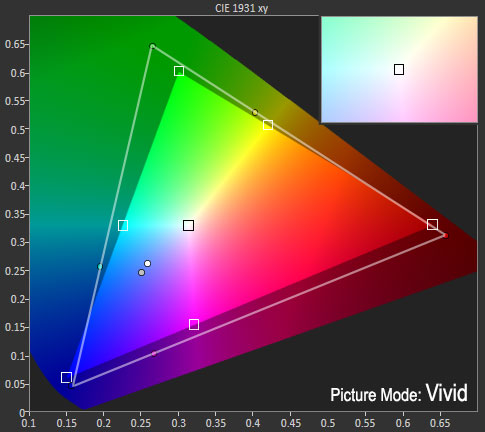485x432 pixels.
Task: Click the gray measured point circle
Action: tap(142, 273)
